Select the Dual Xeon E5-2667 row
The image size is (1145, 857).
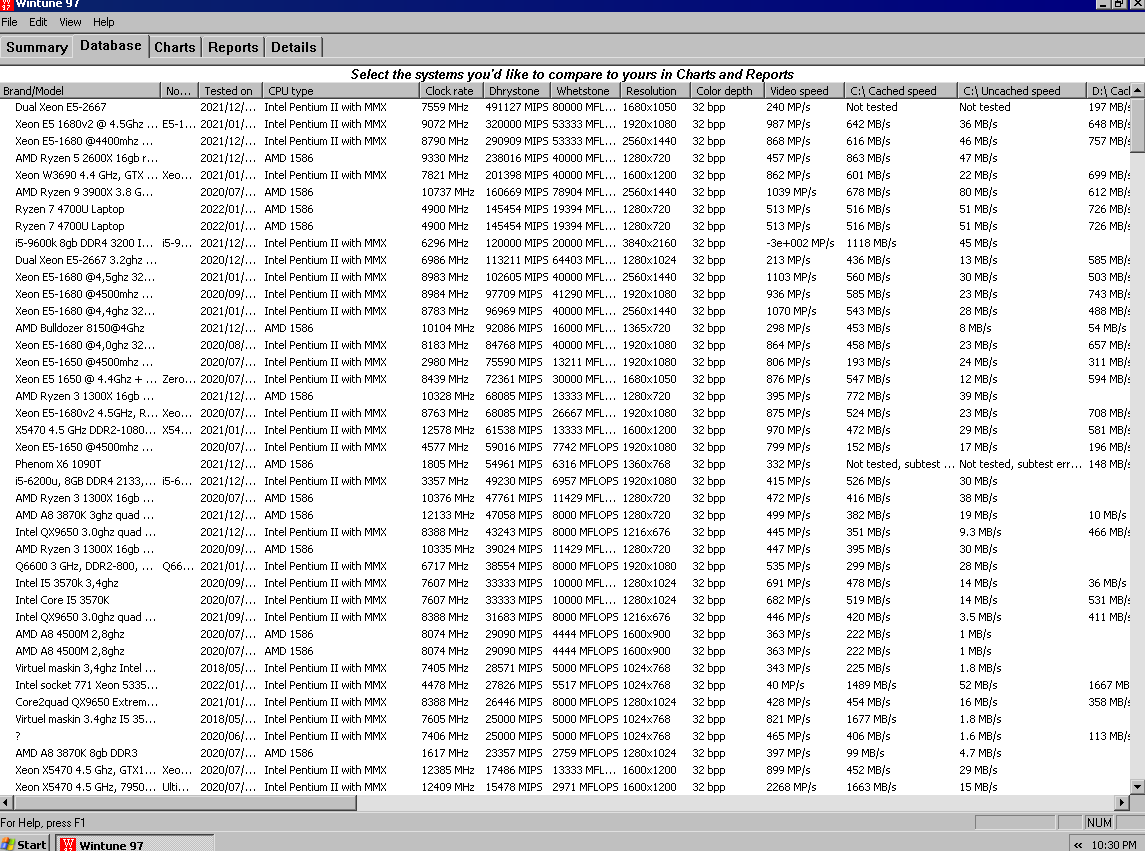pos(565,107)
